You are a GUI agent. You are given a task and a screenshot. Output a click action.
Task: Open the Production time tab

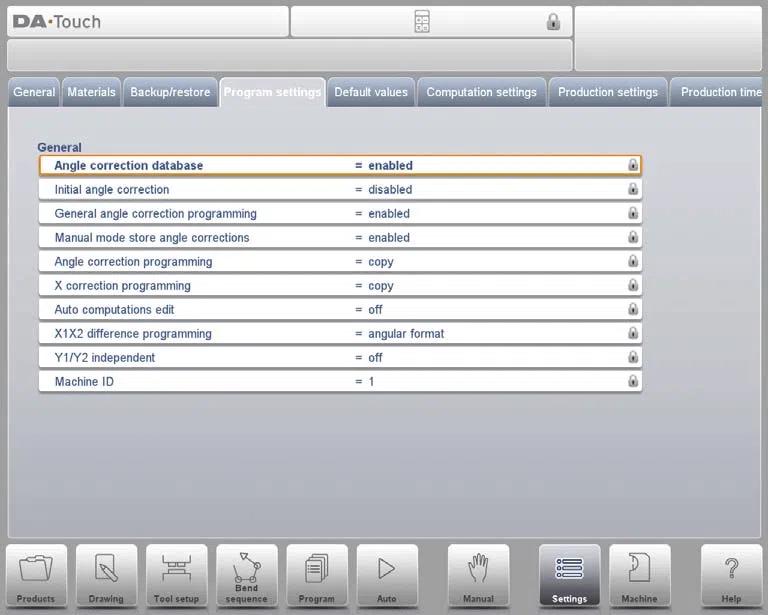(717, 92)
